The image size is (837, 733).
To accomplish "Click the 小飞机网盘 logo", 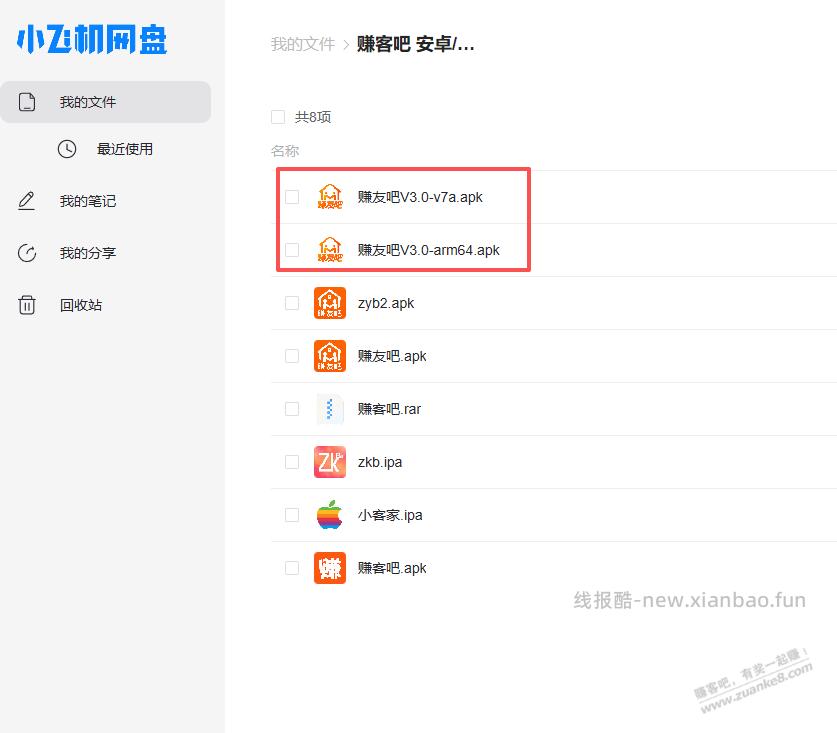I will pos(92,39).
